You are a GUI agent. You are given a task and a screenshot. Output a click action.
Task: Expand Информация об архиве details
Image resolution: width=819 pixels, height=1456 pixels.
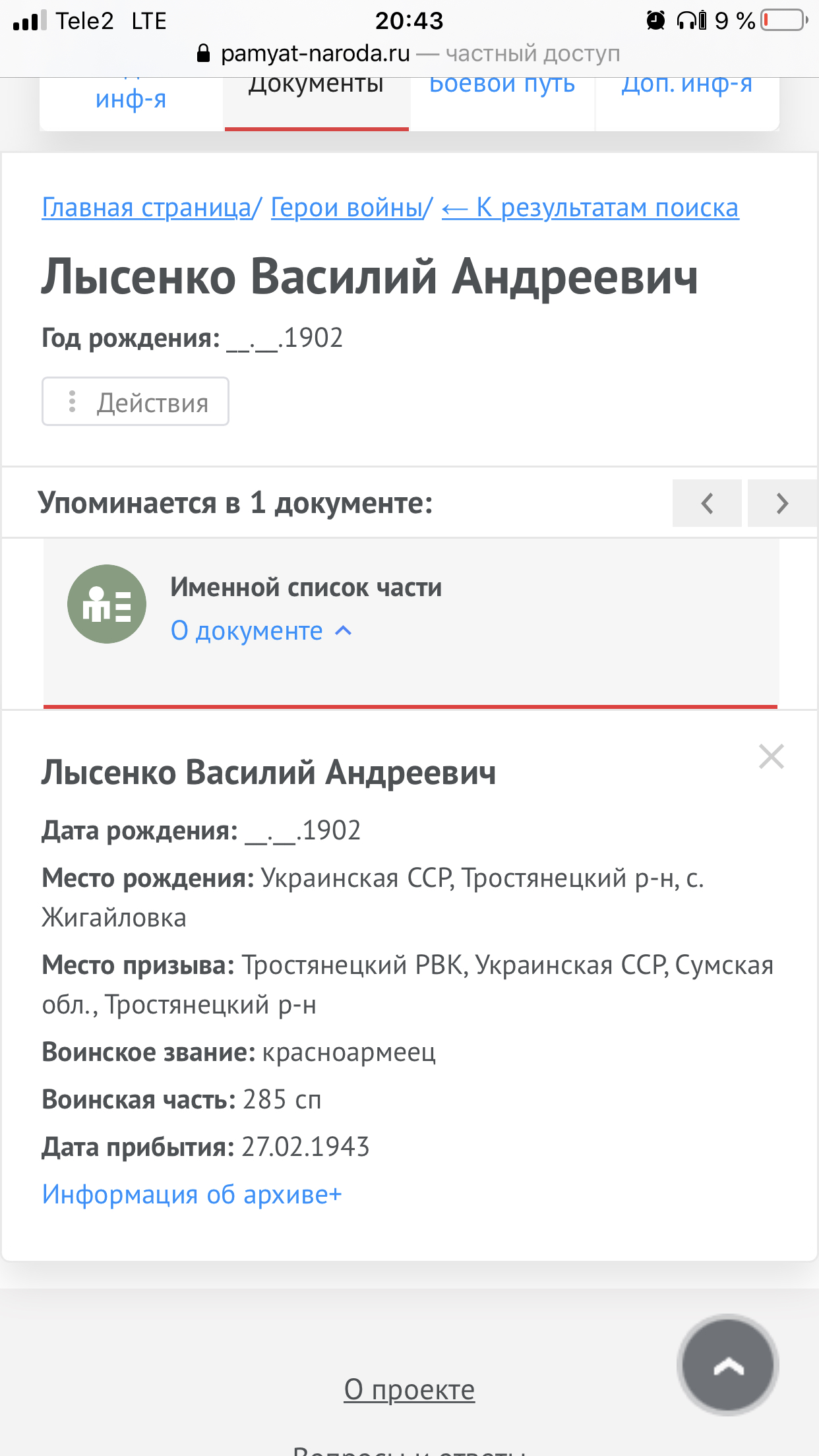point(192,1194)
